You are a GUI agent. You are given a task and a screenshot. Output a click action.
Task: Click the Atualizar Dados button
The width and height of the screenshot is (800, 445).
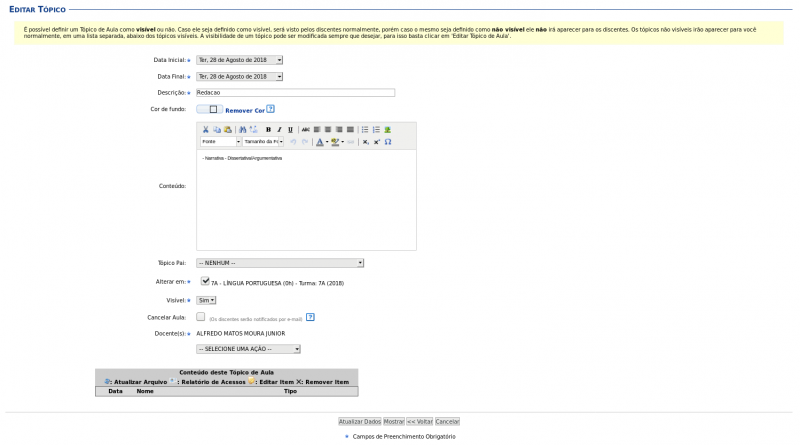(x=359, y=421)
